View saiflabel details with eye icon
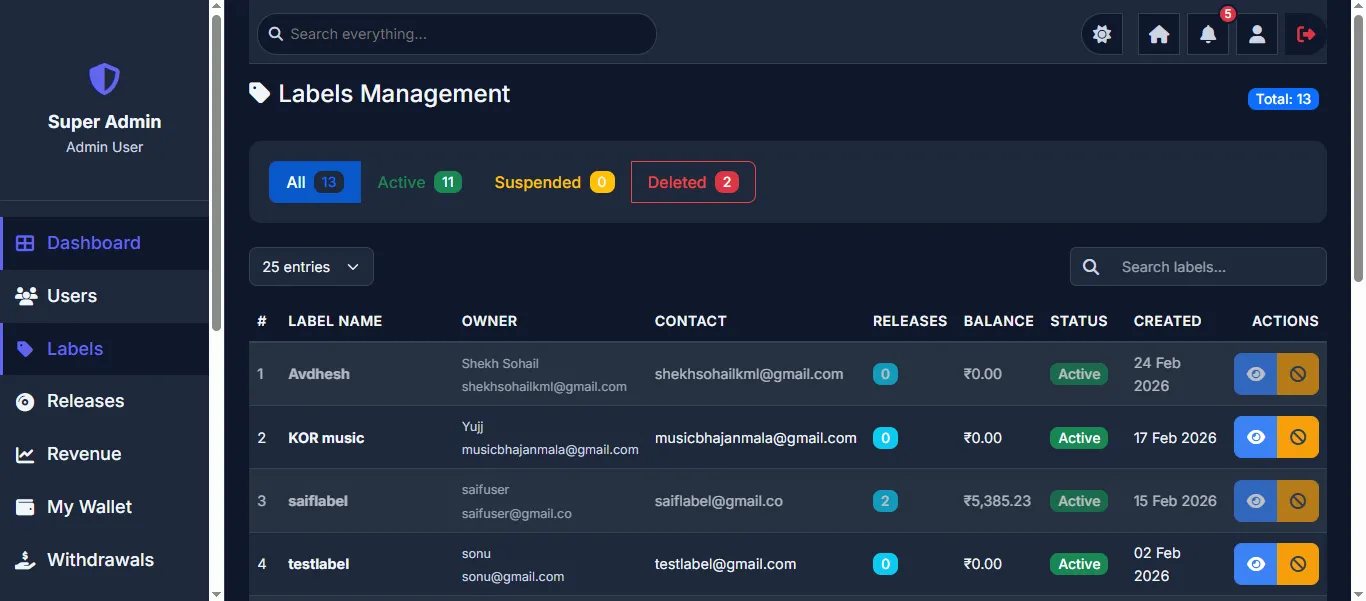This screenshot has width=1366, height=601. (1256, 501)
